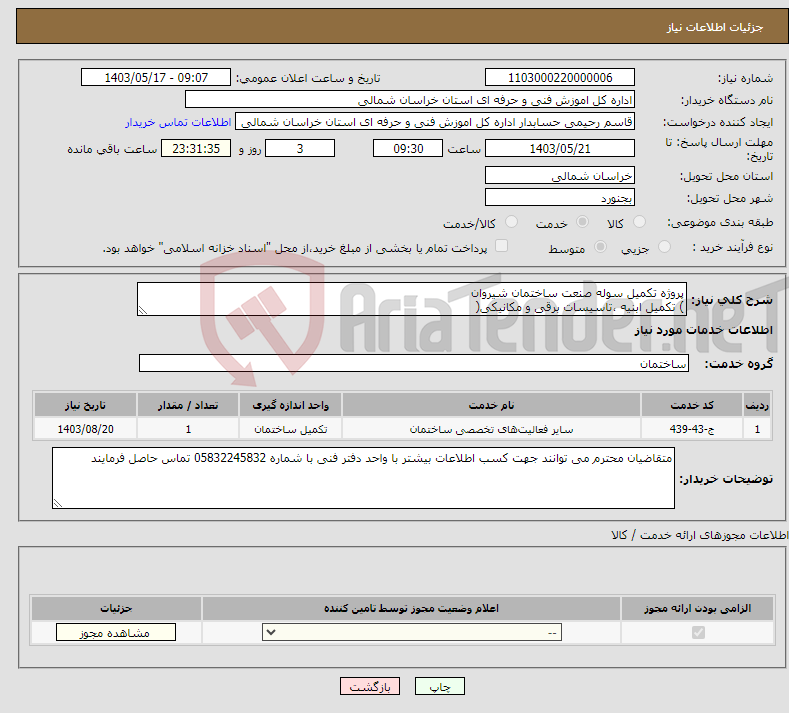Click the اعلام وضعیت مجوز column header
This screenshot has height=713, width=789.
[411, 608]
